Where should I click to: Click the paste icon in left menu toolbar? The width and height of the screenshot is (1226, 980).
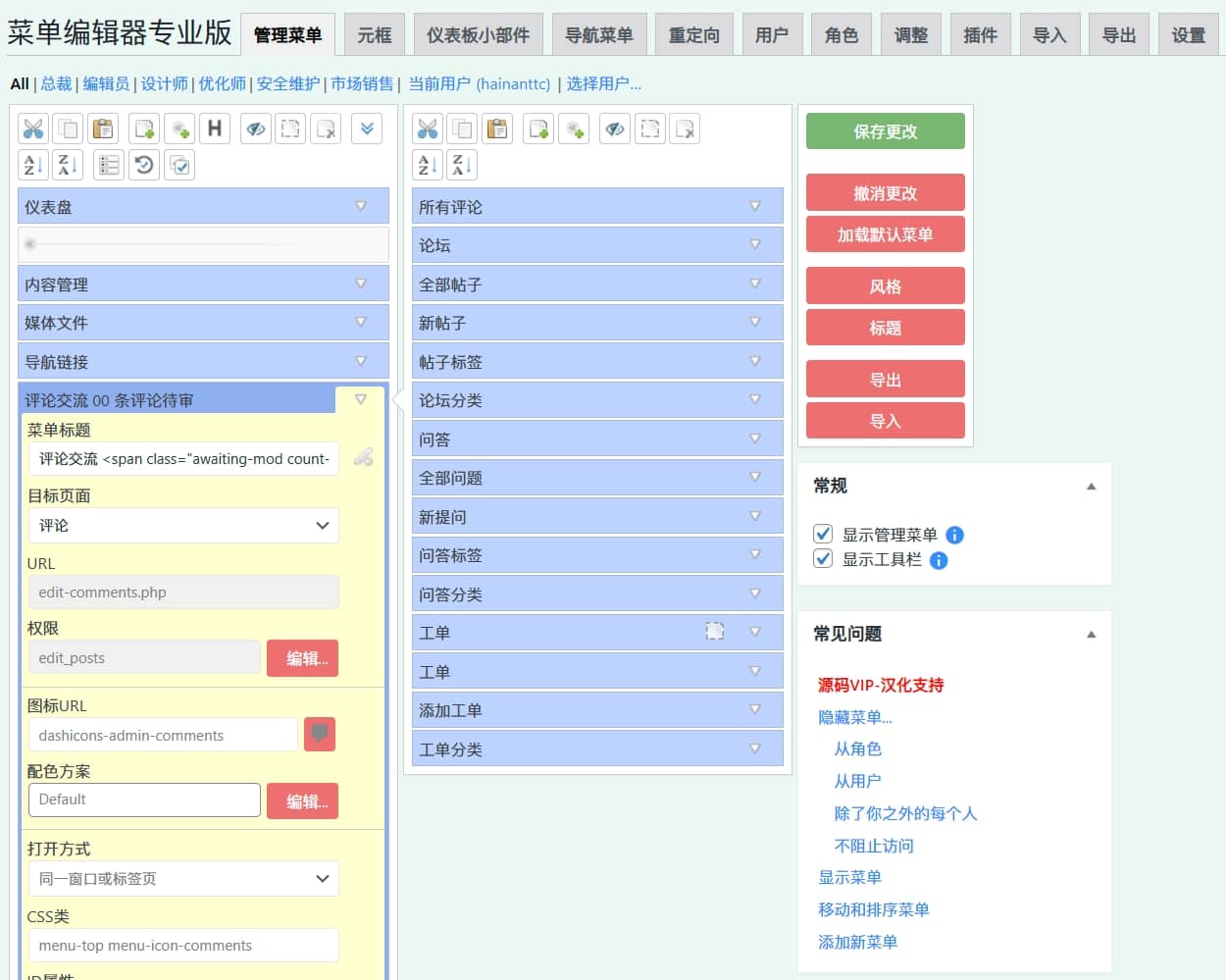(x=103, y=129)
